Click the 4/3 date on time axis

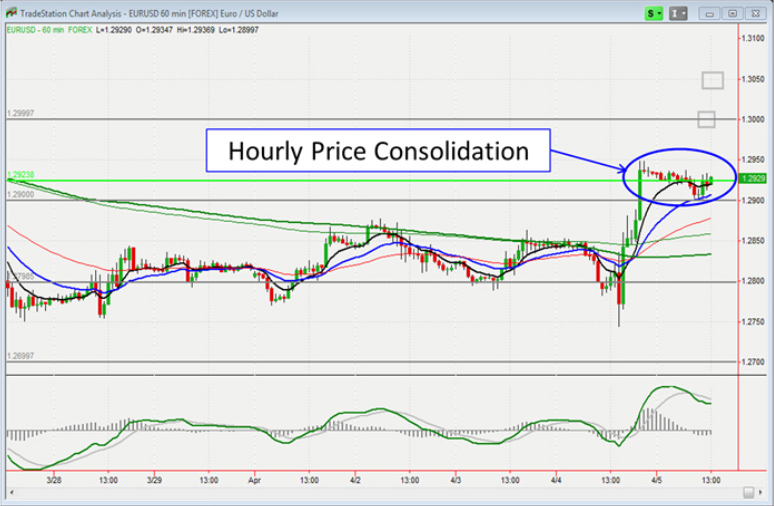456,480
